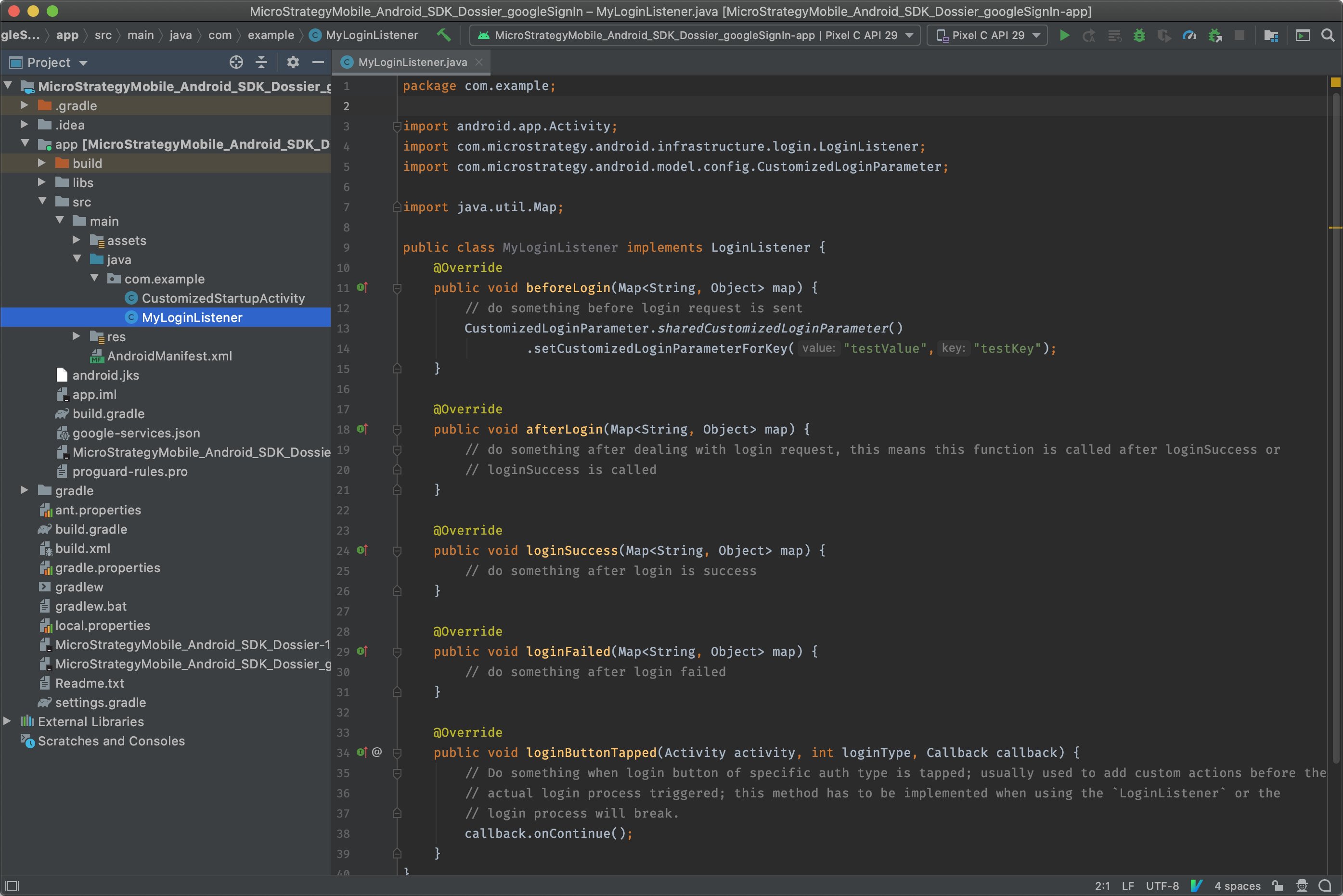Click the 2:1 cursor position indicator
Viewport: 1343px width, 896px height.
(x=1102, y=886)
